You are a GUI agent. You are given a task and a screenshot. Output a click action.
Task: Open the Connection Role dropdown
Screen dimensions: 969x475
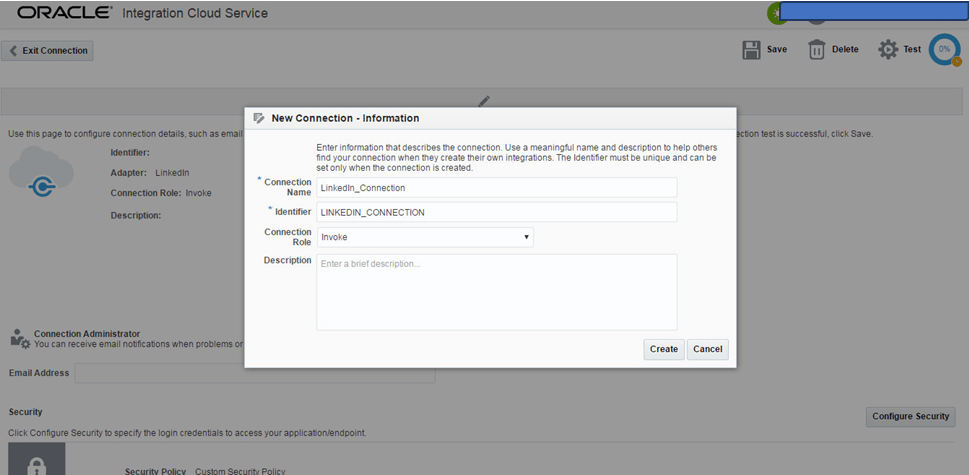pos(425,237)
